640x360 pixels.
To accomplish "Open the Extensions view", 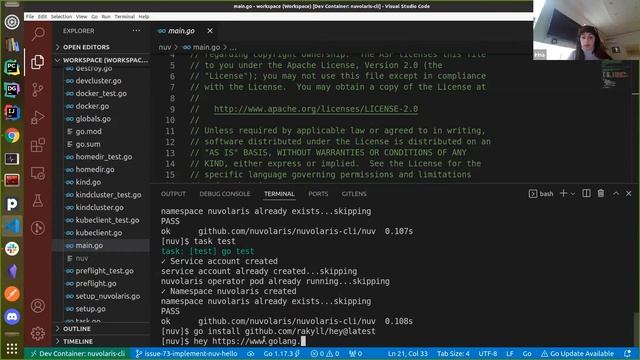I will pos(38,145).
